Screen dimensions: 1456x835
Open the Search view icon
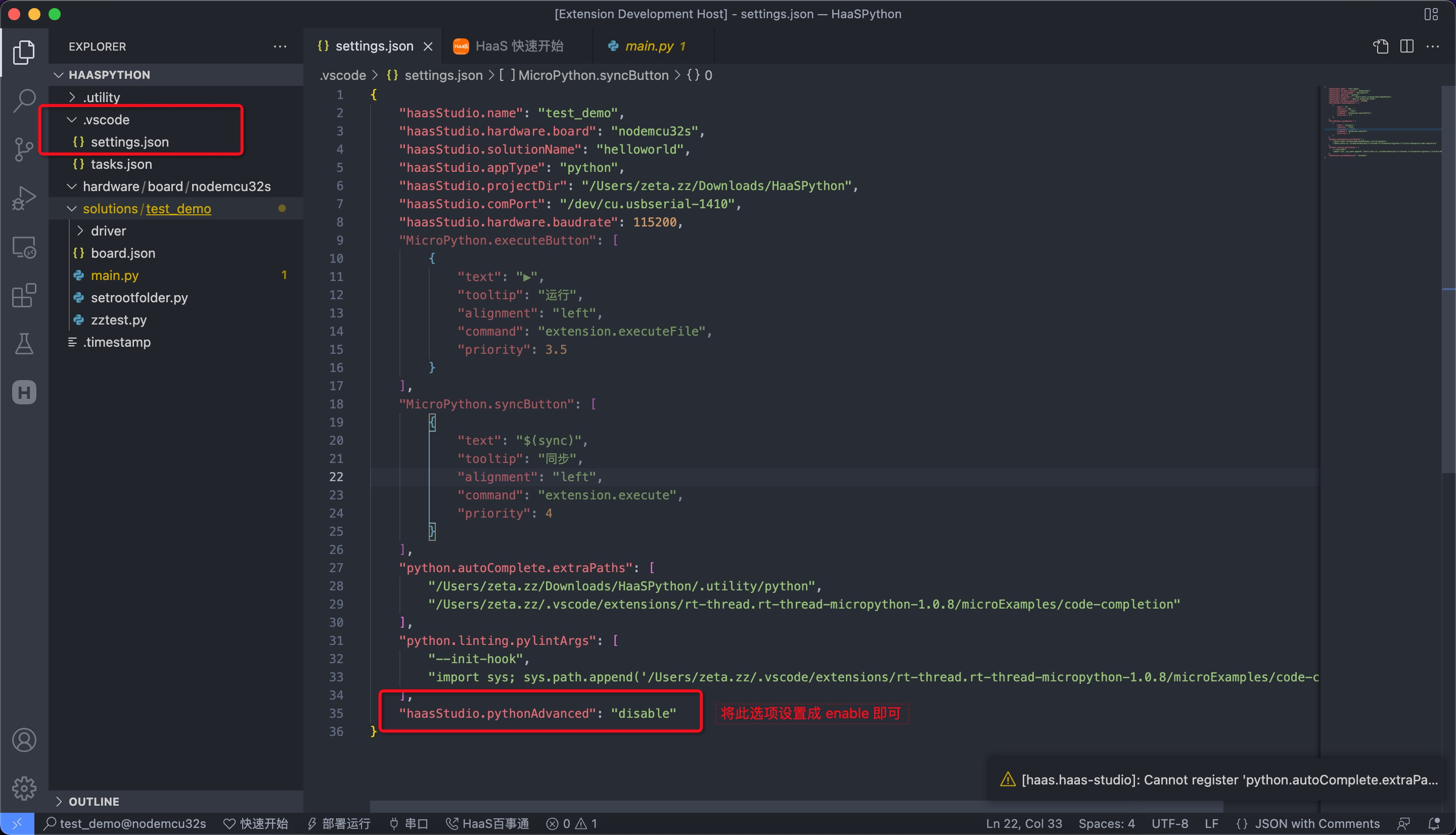coord(24,101)
